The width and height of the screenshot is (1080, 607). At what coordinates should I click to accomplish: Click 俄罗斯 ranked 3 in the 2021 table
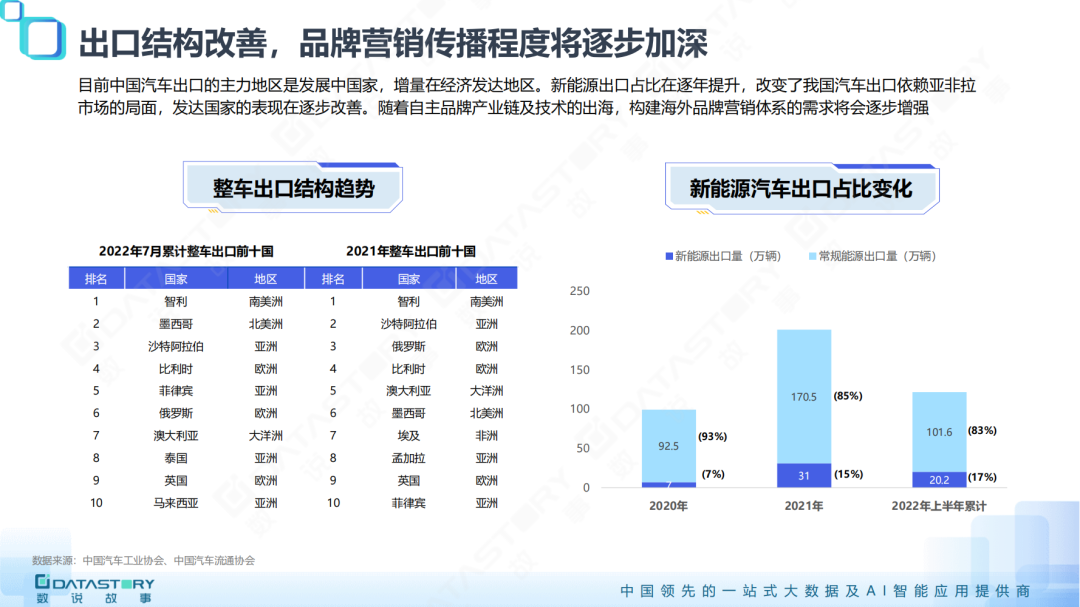(408, 347)
